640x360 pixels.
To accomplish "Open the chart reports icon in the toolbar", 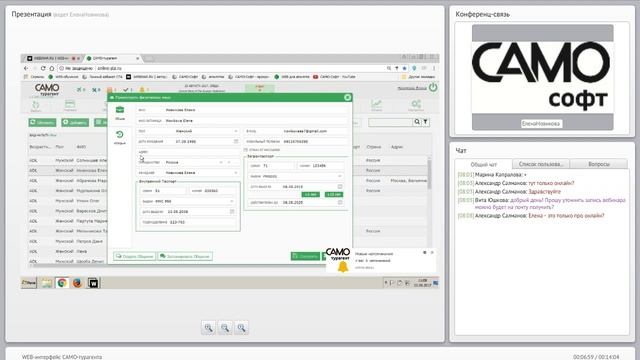I will [376, 105].
